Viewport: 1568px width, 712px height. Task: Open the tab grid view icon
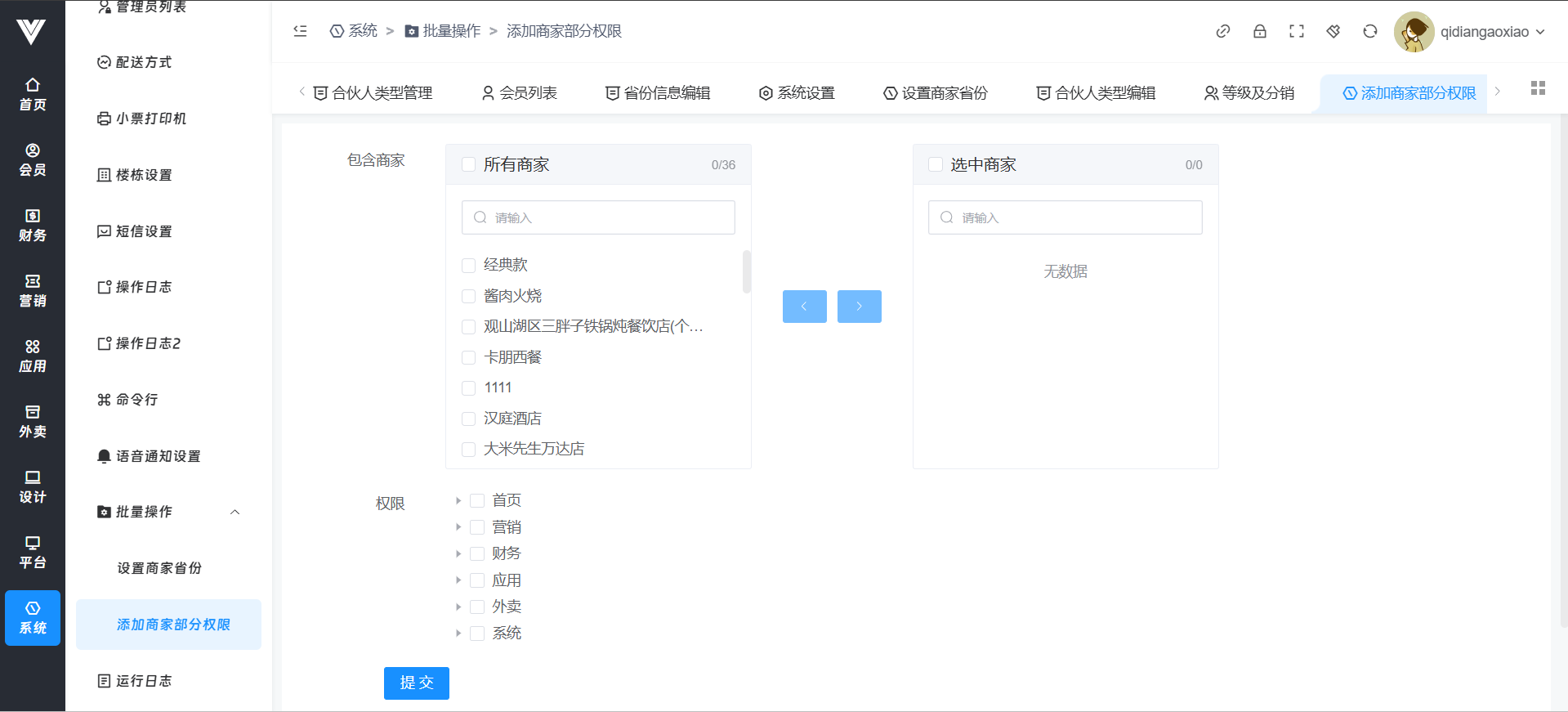1538,88
